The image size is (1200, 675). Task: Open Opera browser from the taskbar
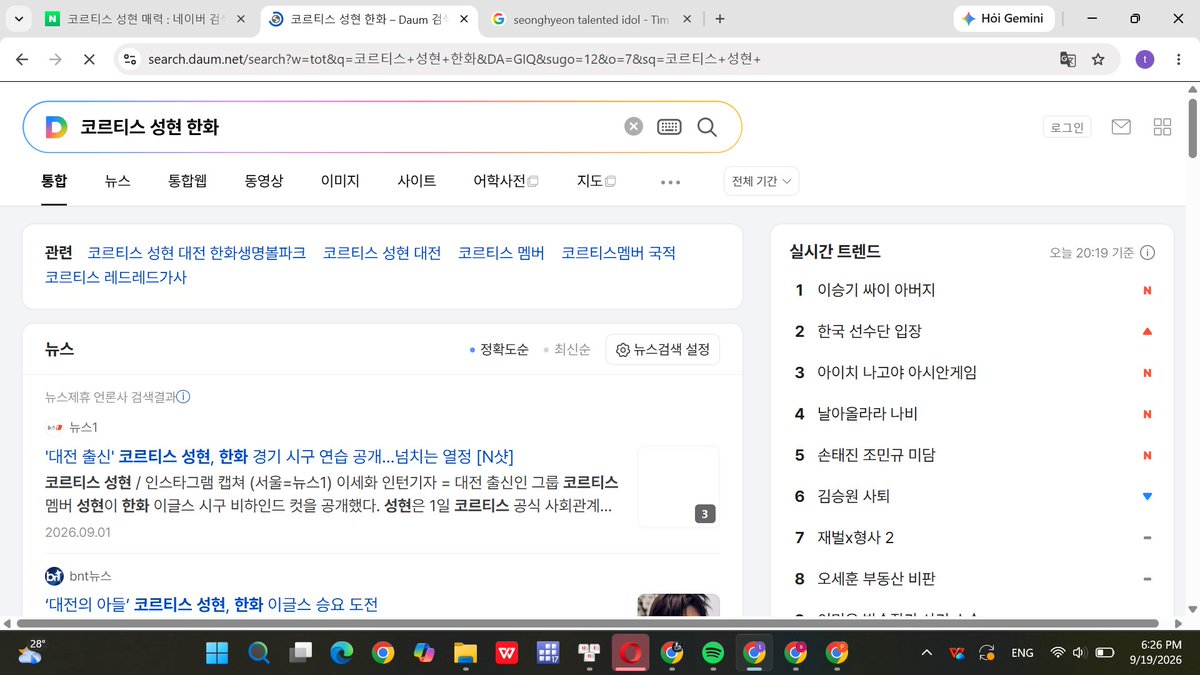[x=630, y=653]
